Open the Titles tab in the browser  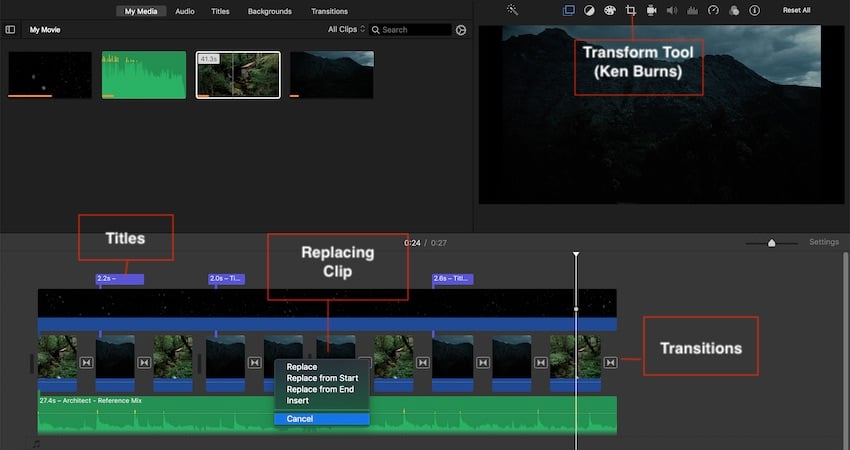coord(220,11)
